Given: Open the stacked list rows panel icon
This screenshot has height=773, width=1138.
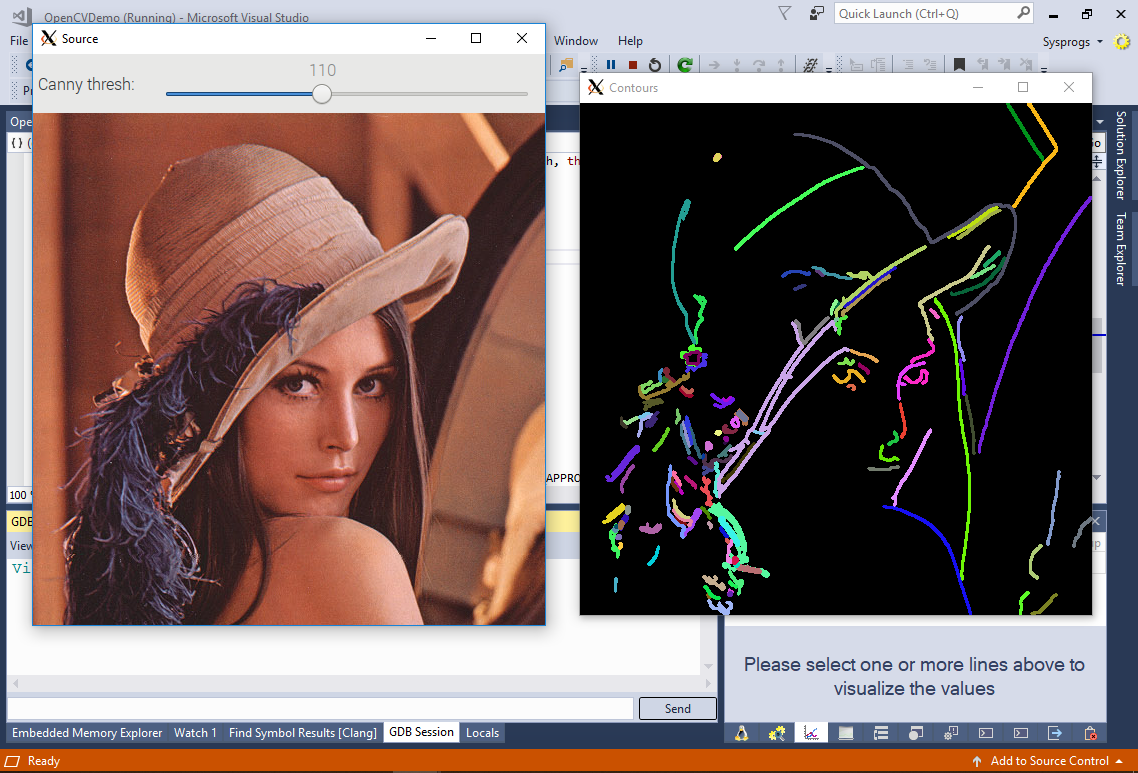Looking at the screenshot, I should [880, 733].
